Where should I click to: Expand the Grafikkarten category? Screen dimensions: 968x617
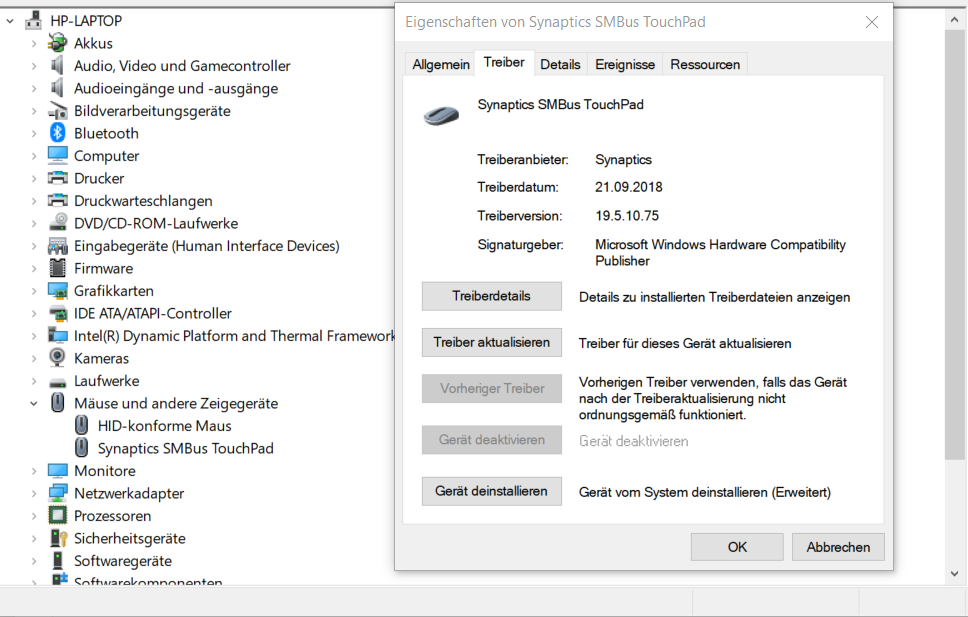click(x=34, y=291)
